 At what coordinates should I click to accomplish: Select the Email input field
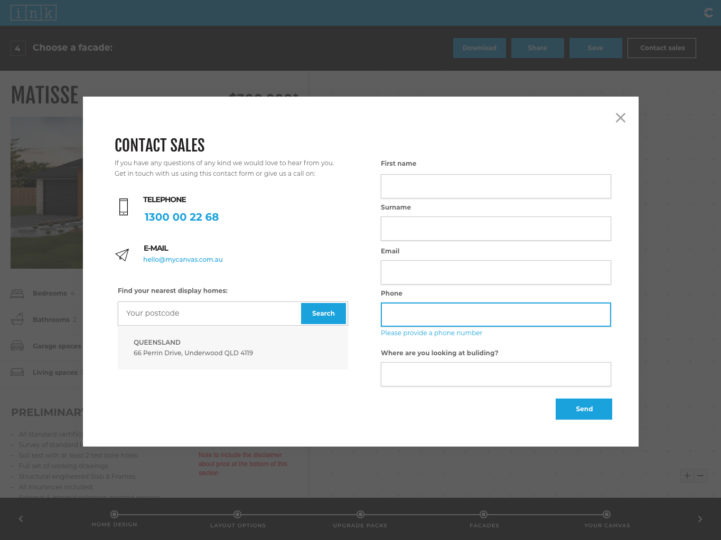coord(495,272)
